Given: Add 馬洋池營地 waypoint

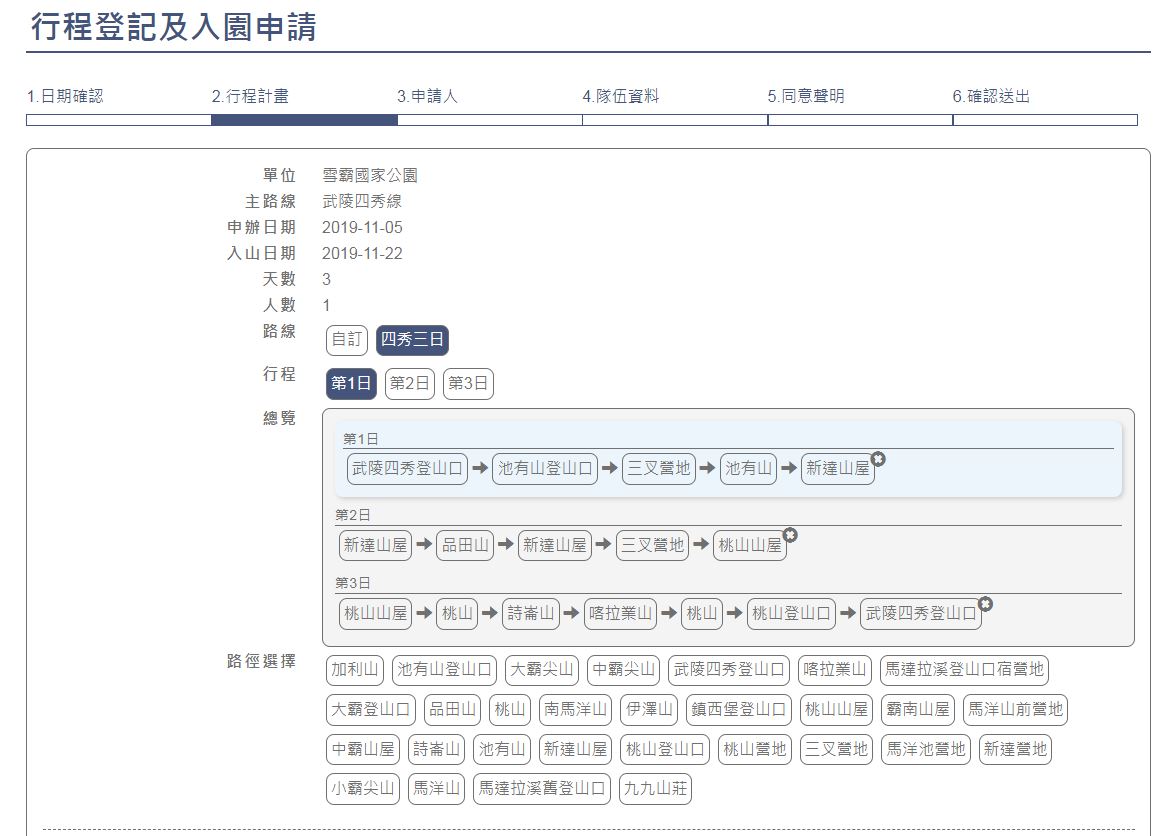Looking at the screenshot, I should coord(926,750).
